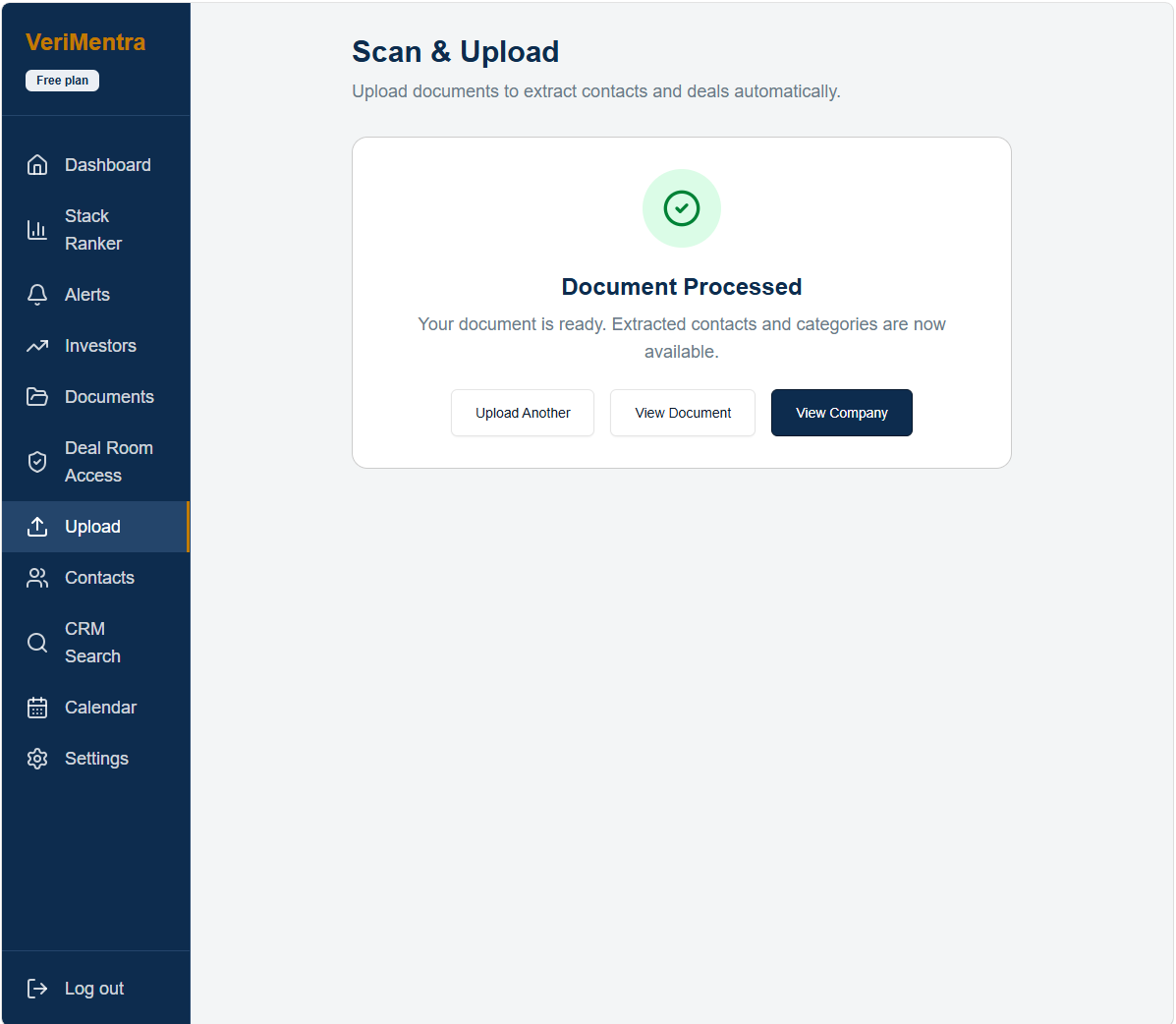This screenshot has height=1024, width=1176.
Task: Open the Contacts page
Action: (96, 578)
